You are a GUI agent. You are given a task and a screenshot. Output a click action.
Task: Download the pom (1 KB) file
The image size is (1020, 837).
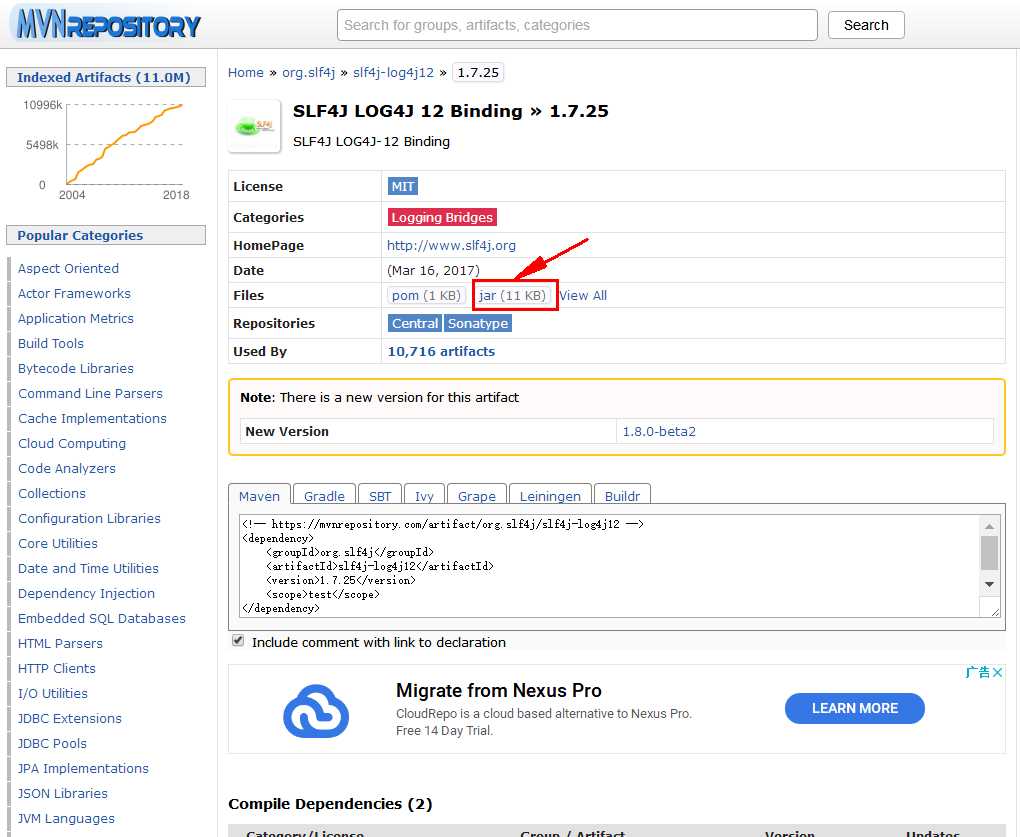pos(426,295)
